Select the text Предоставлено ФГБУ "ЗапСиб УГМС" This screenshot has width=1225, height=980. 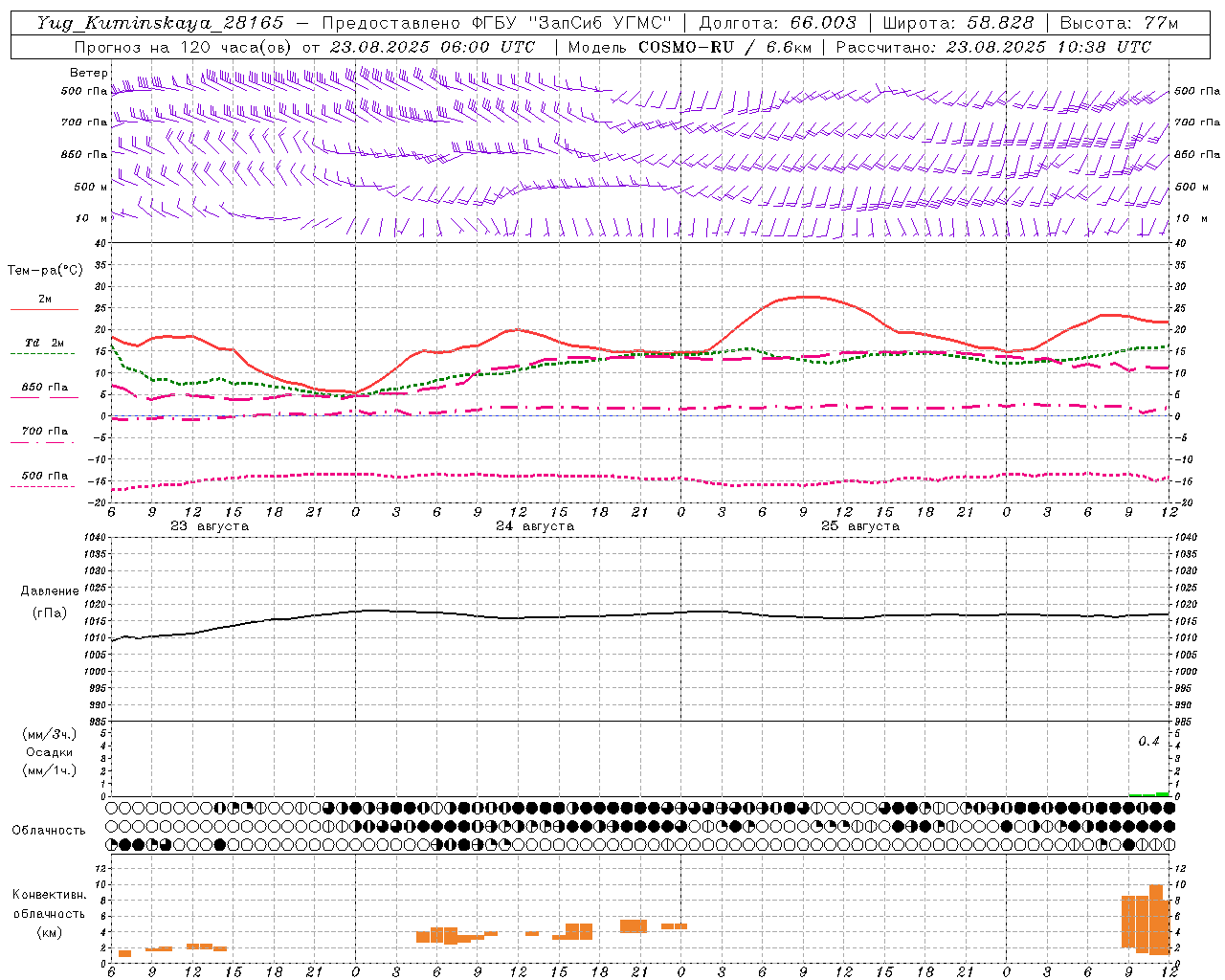tap(497, 23)
